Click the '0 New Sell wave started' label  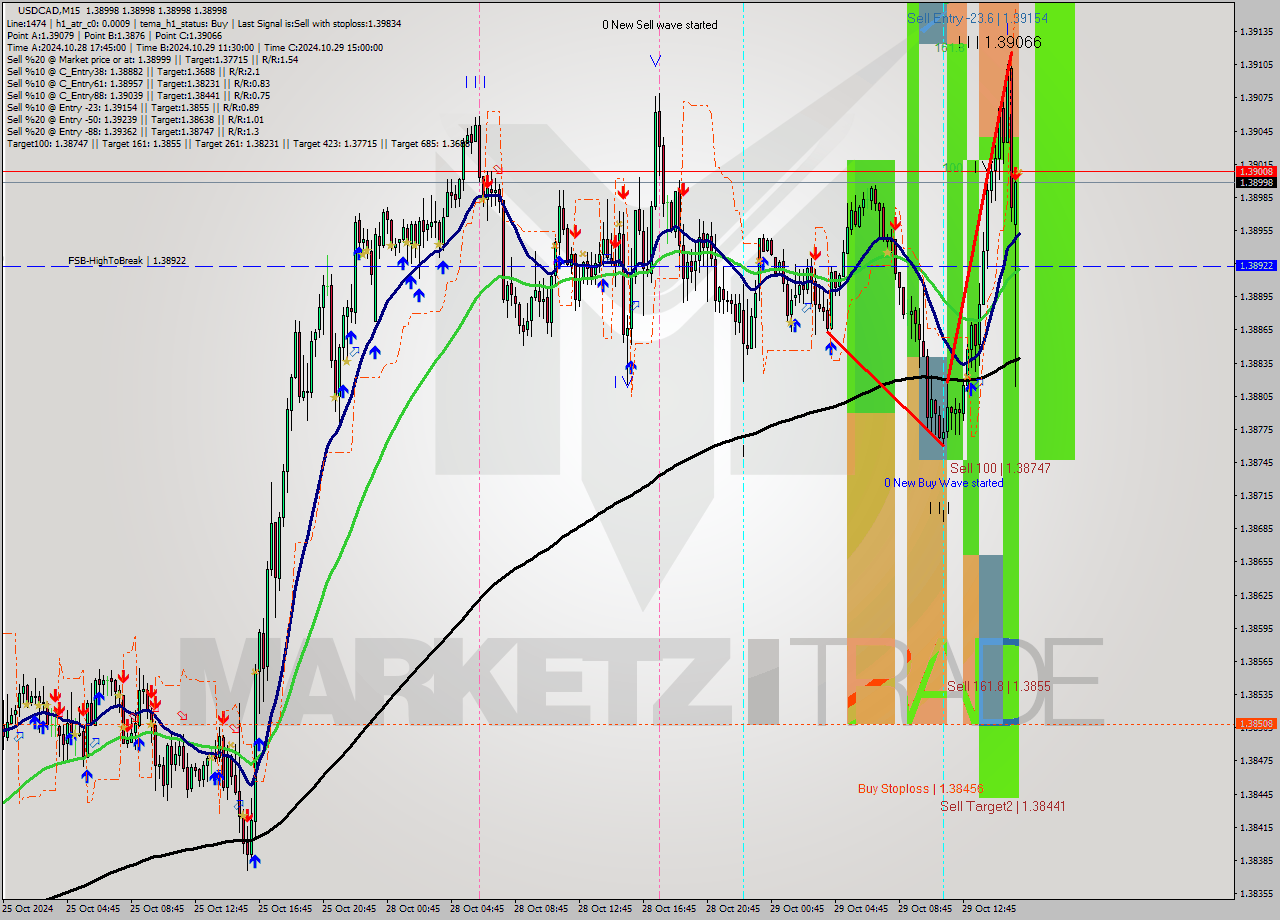[x=659, y=25]
